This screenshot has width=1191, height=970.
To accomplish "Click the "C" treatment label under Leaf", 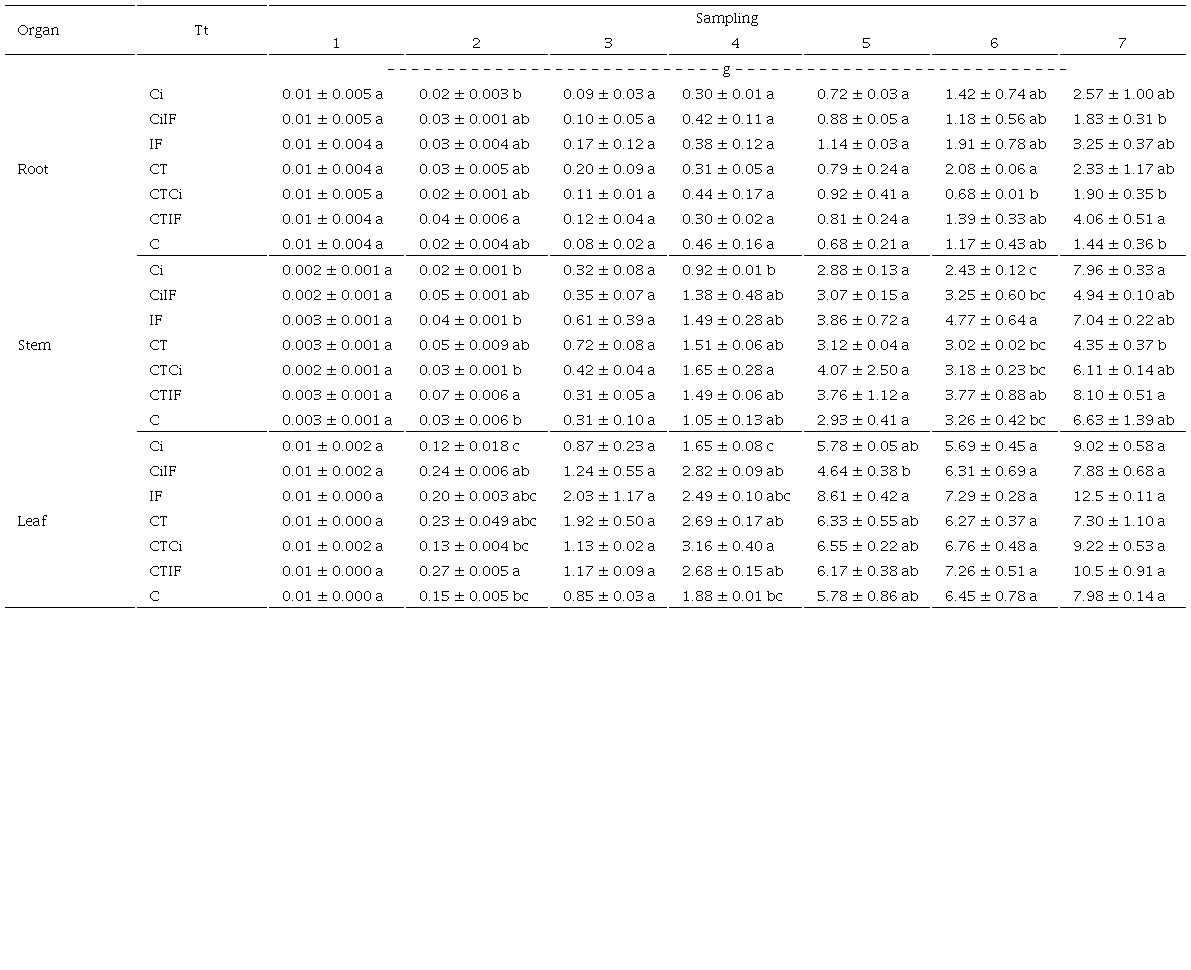I will point(154,596).
